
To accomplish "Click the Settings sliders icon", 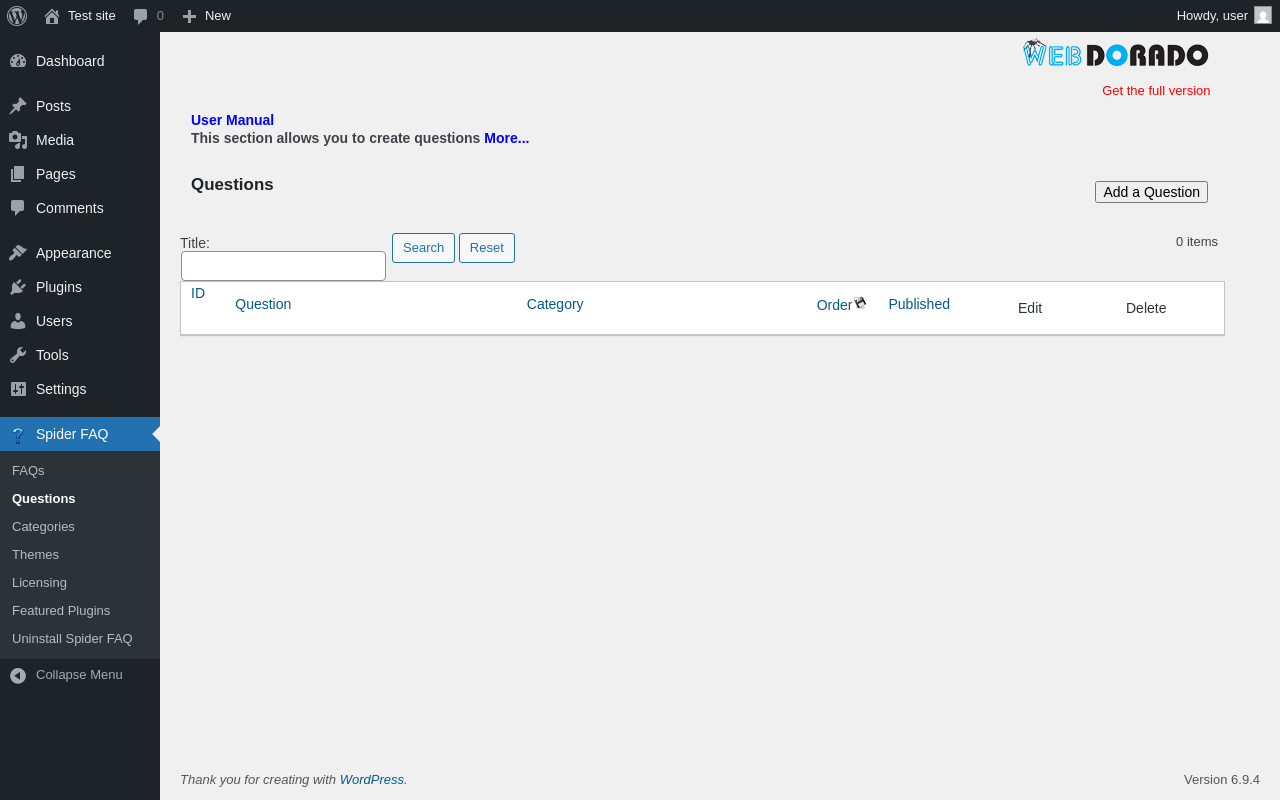I will pyautogui.click(x=18, y=389).
